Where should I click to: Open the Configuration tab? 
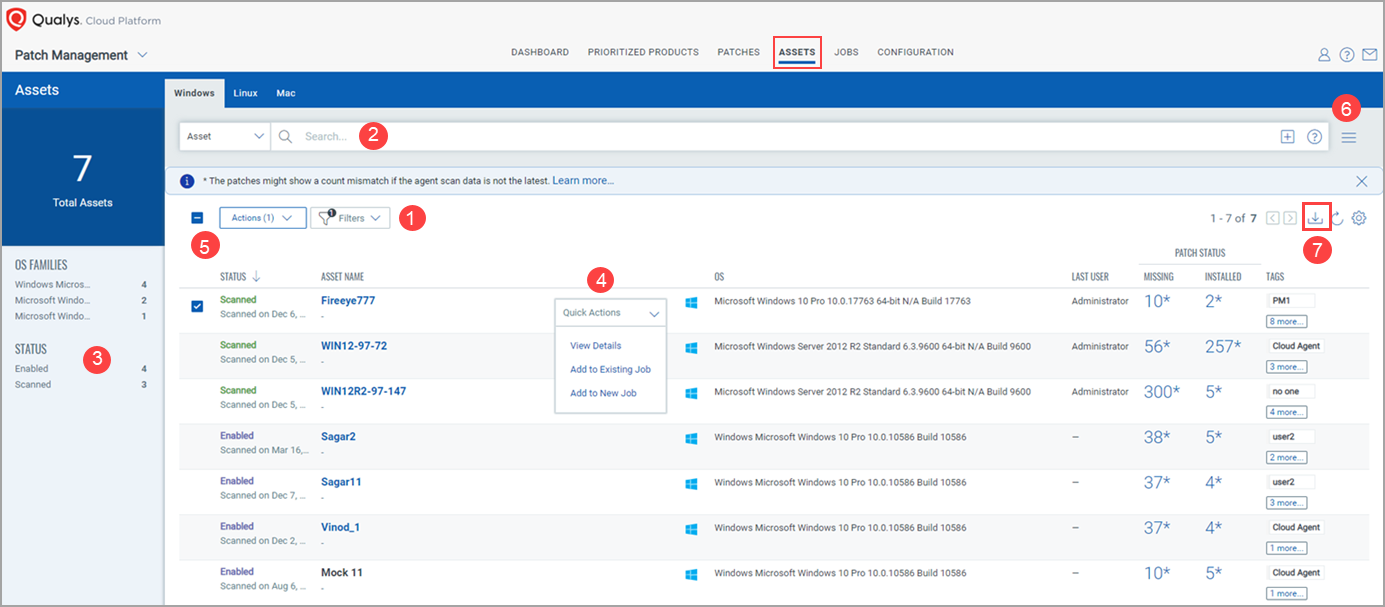pos(915,52)
